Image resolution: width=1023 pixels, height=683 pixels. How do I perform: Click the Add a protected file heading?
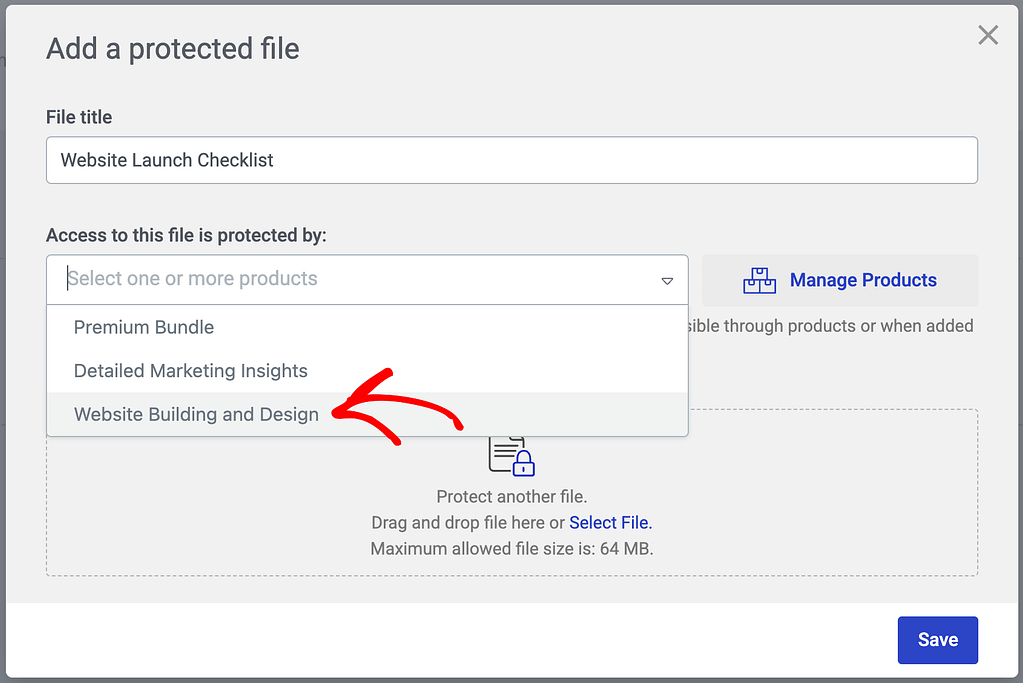173,49
